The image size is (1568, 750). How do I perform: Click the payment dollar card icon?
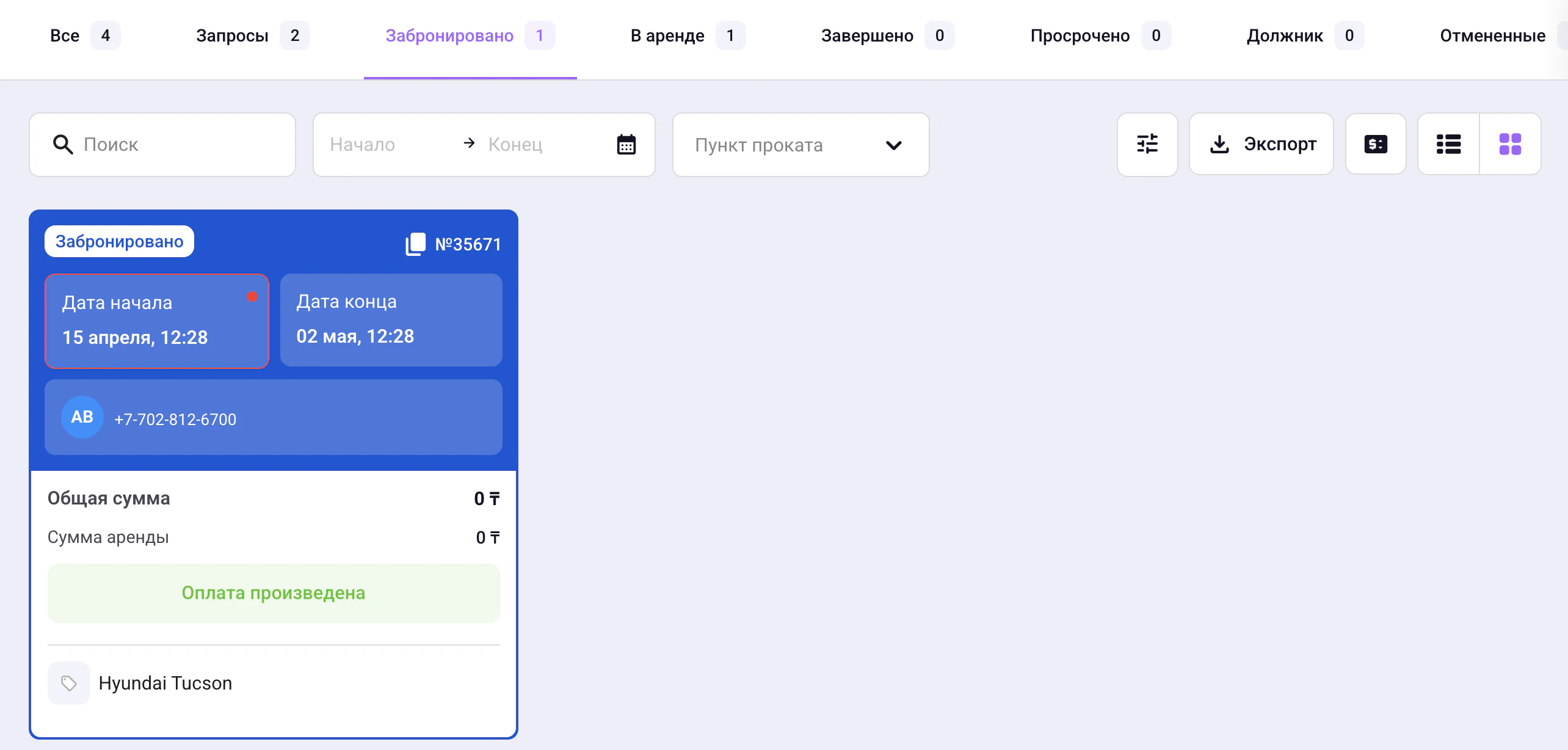click(1375, 144)
